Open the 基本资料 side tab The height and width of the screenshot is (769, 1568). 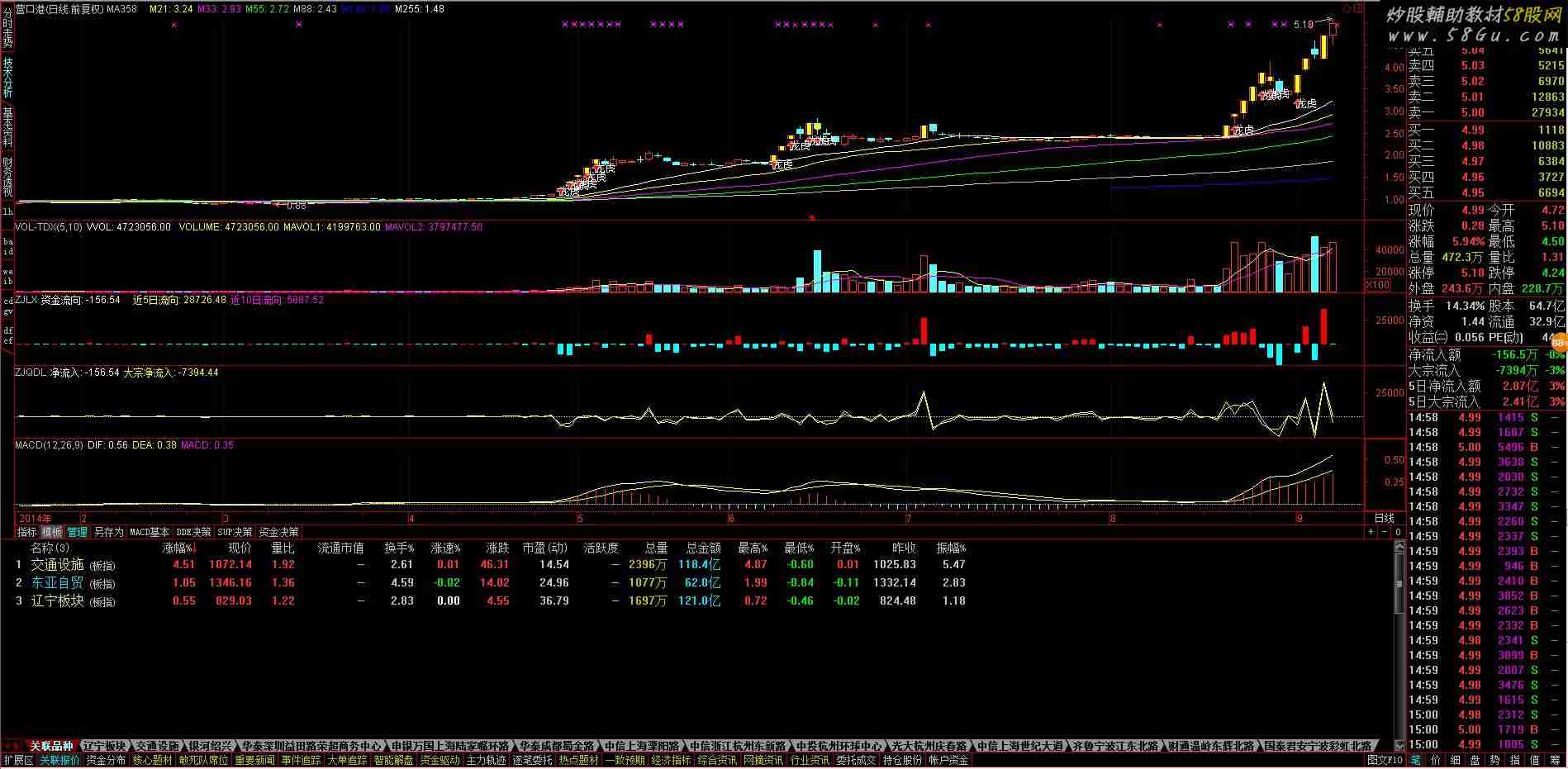point(7,127)
